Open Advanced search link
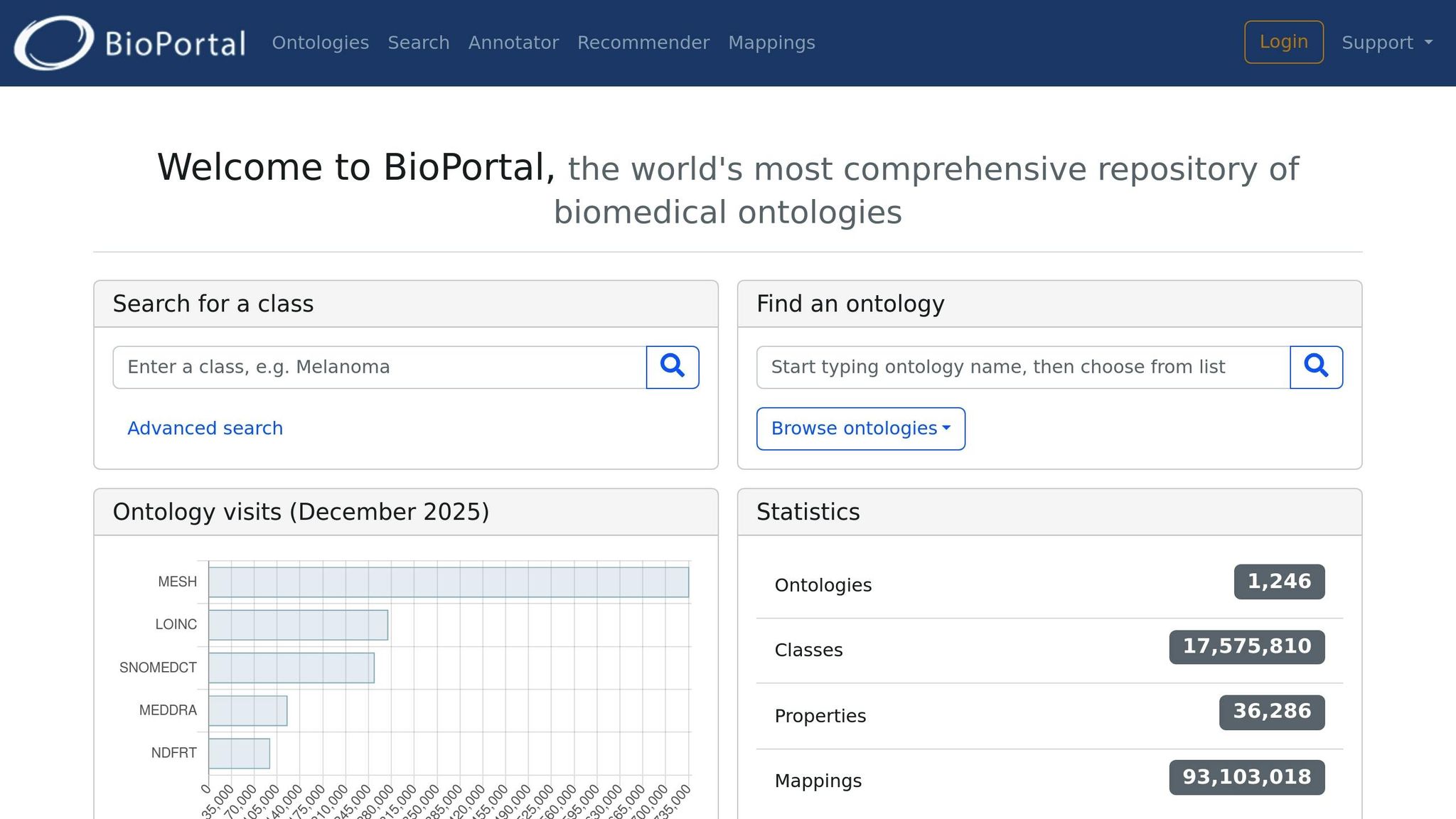1456x819 pixels. 205,427
